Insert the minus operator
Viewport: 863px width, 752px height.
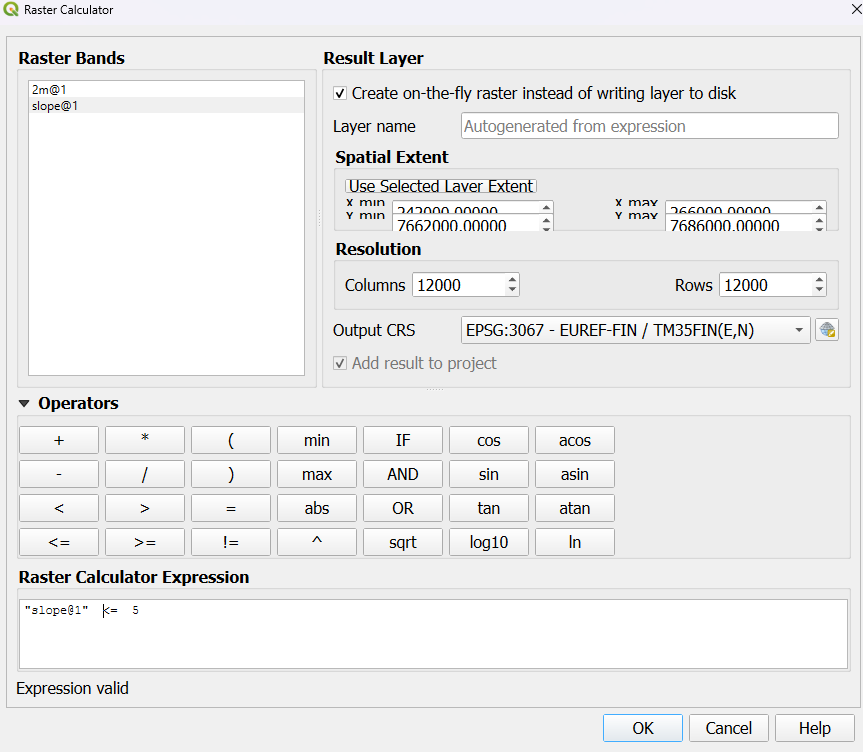pos(59,474)
